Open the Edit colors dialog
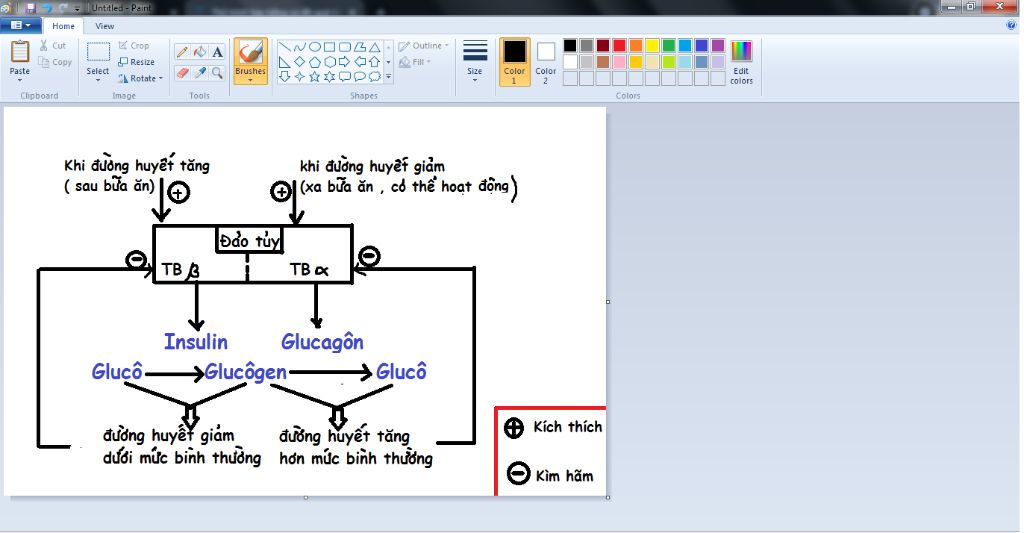Viewport: 1024px width, 533px height. (741, 61)
